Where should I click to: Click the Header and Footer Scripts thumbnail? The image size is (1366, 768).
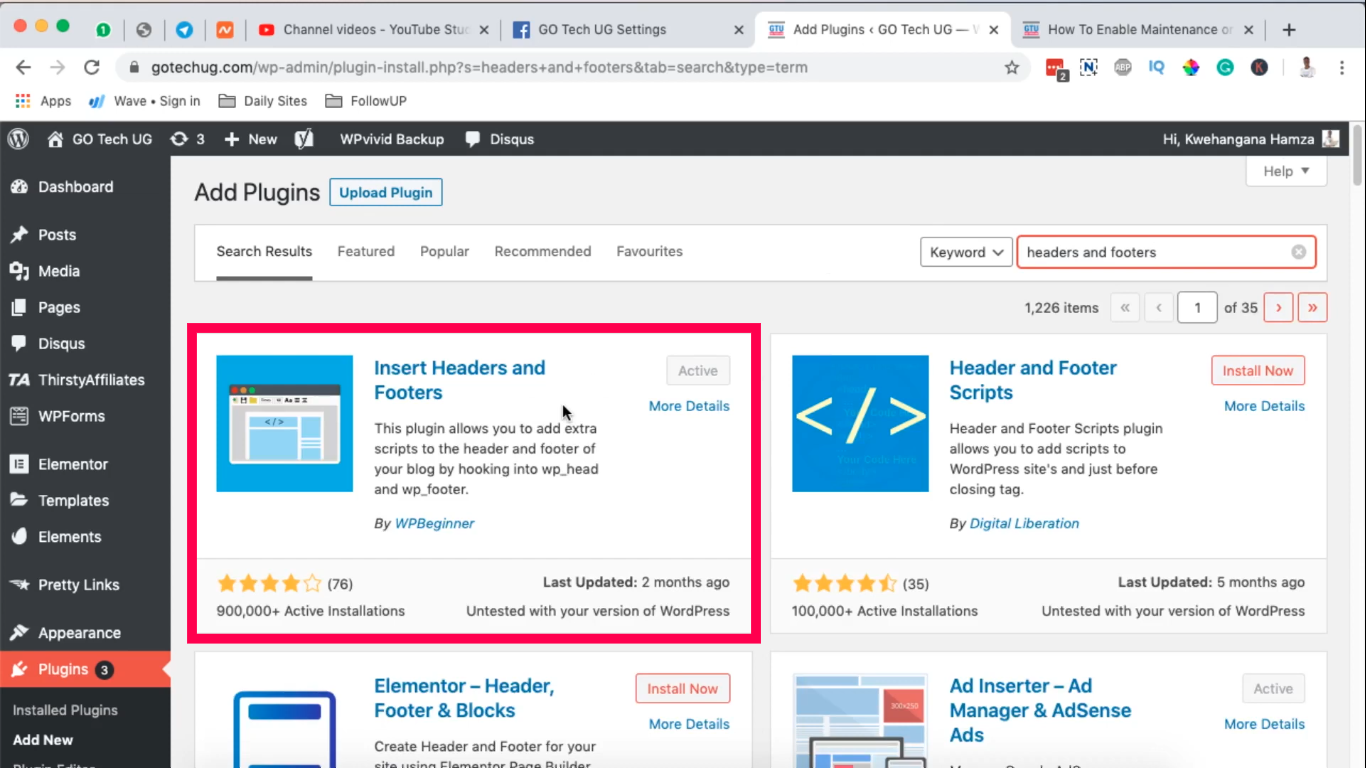860,424
